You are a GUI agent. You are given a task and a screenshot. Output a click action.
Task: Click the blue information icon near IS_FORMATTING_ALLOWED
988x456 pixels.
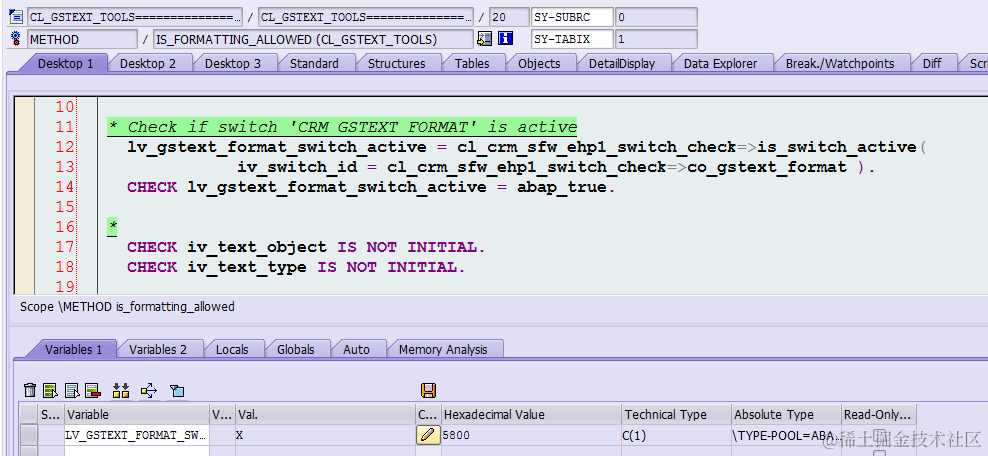pyautogui.click(x=505, y=39)
